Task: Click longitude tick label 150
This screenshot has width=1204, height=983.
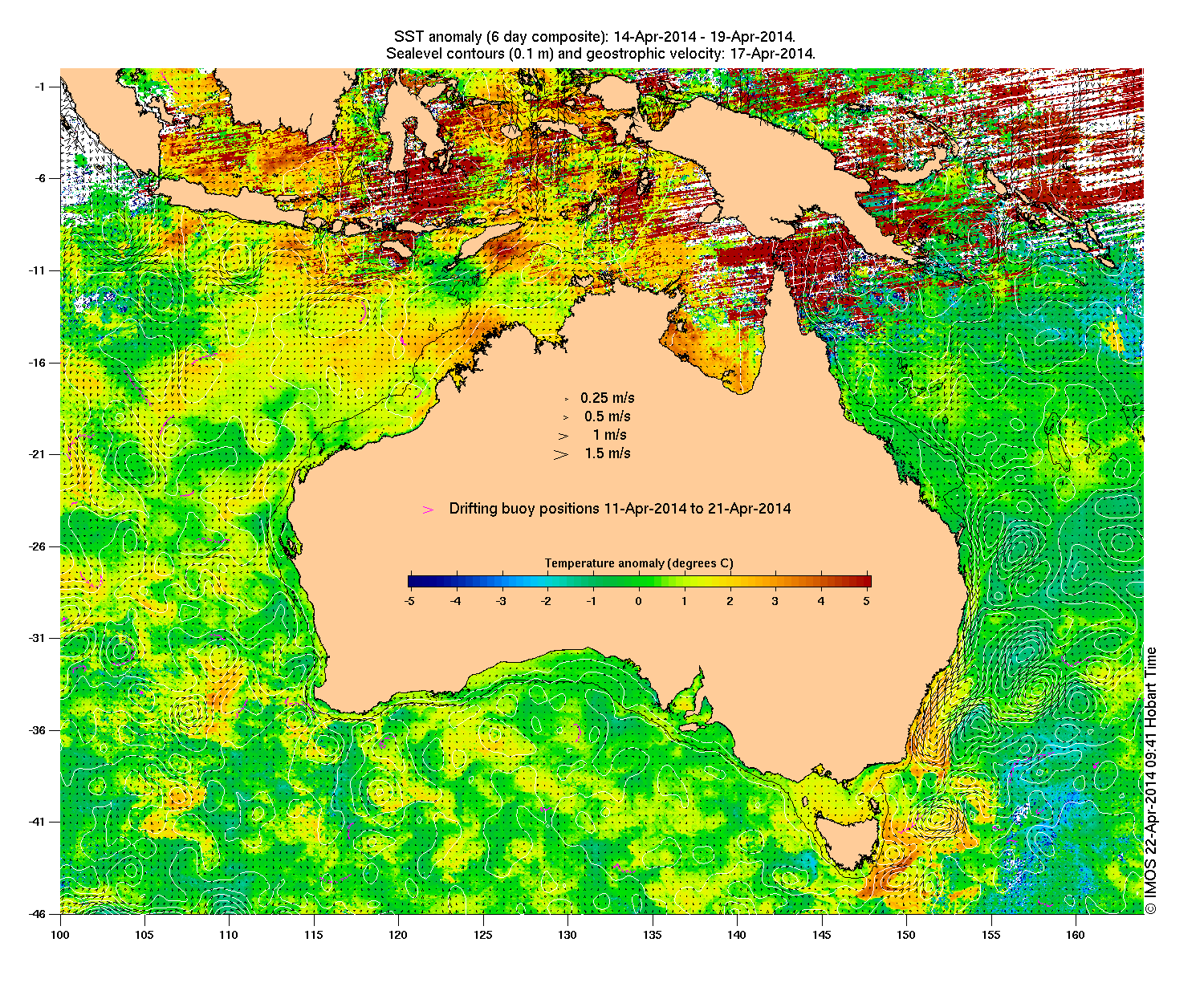Action: (906, 935)
